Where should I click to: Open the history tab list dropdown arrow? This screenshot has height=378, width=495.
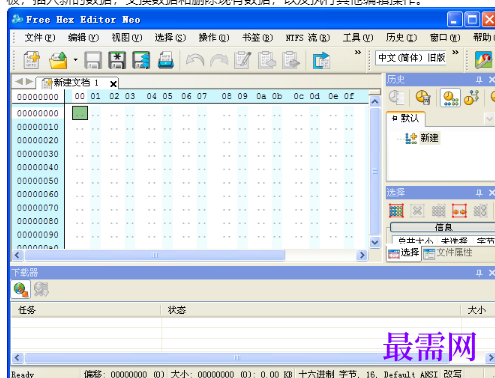point(489,119)
